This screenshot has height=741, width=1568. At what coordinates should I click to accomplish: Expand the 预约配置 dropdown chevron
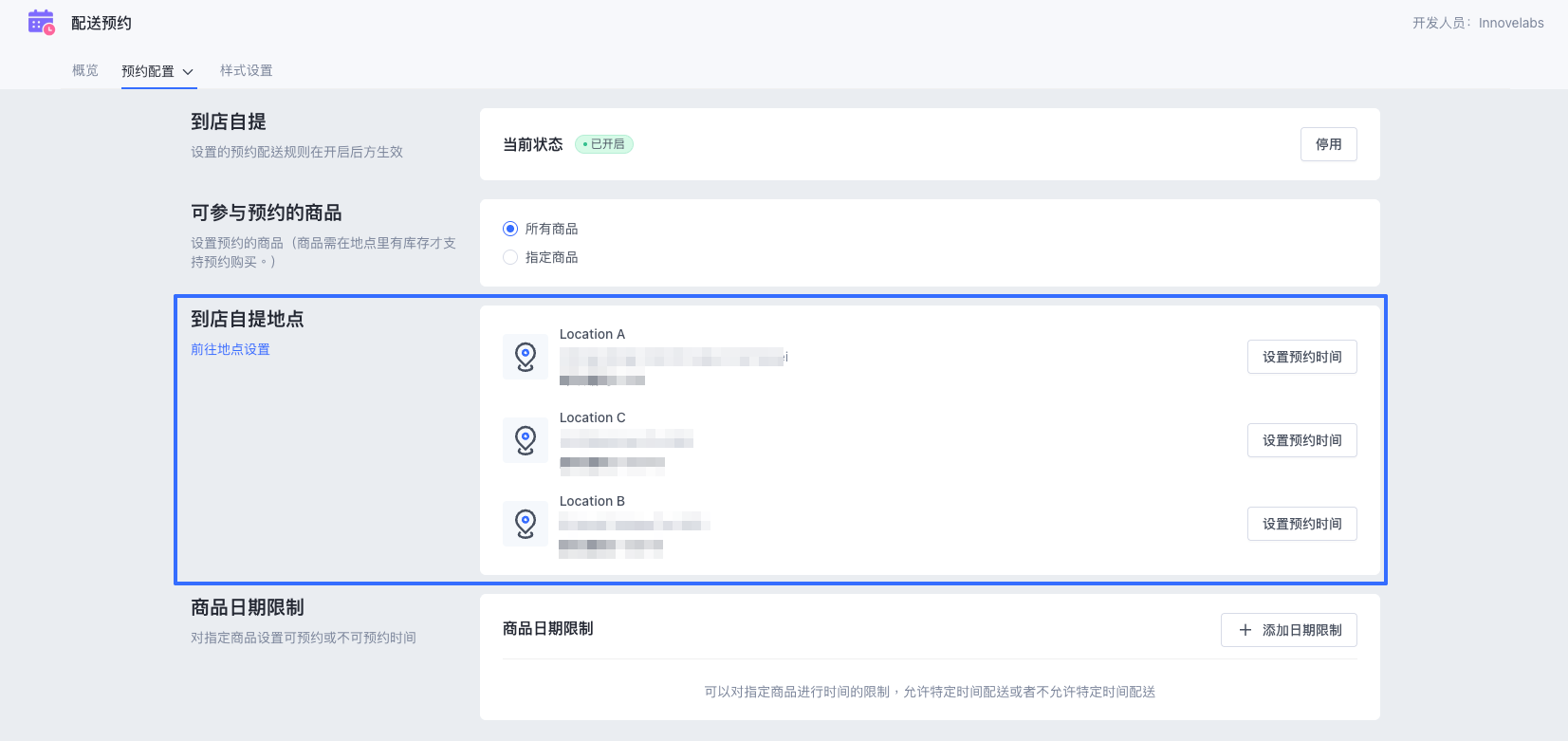(188, 71)
